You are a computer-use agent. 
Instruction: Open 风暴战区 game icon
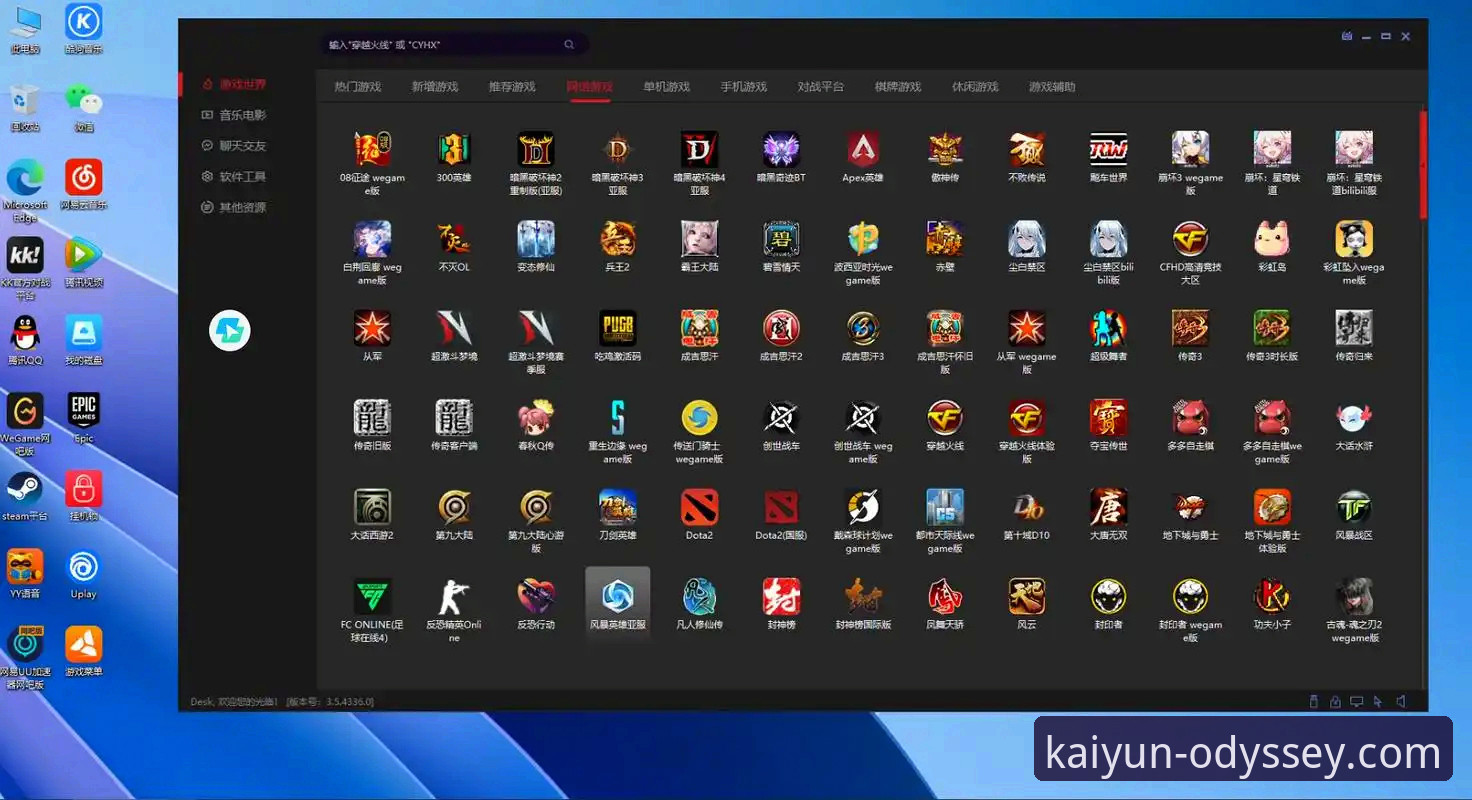1354,508
